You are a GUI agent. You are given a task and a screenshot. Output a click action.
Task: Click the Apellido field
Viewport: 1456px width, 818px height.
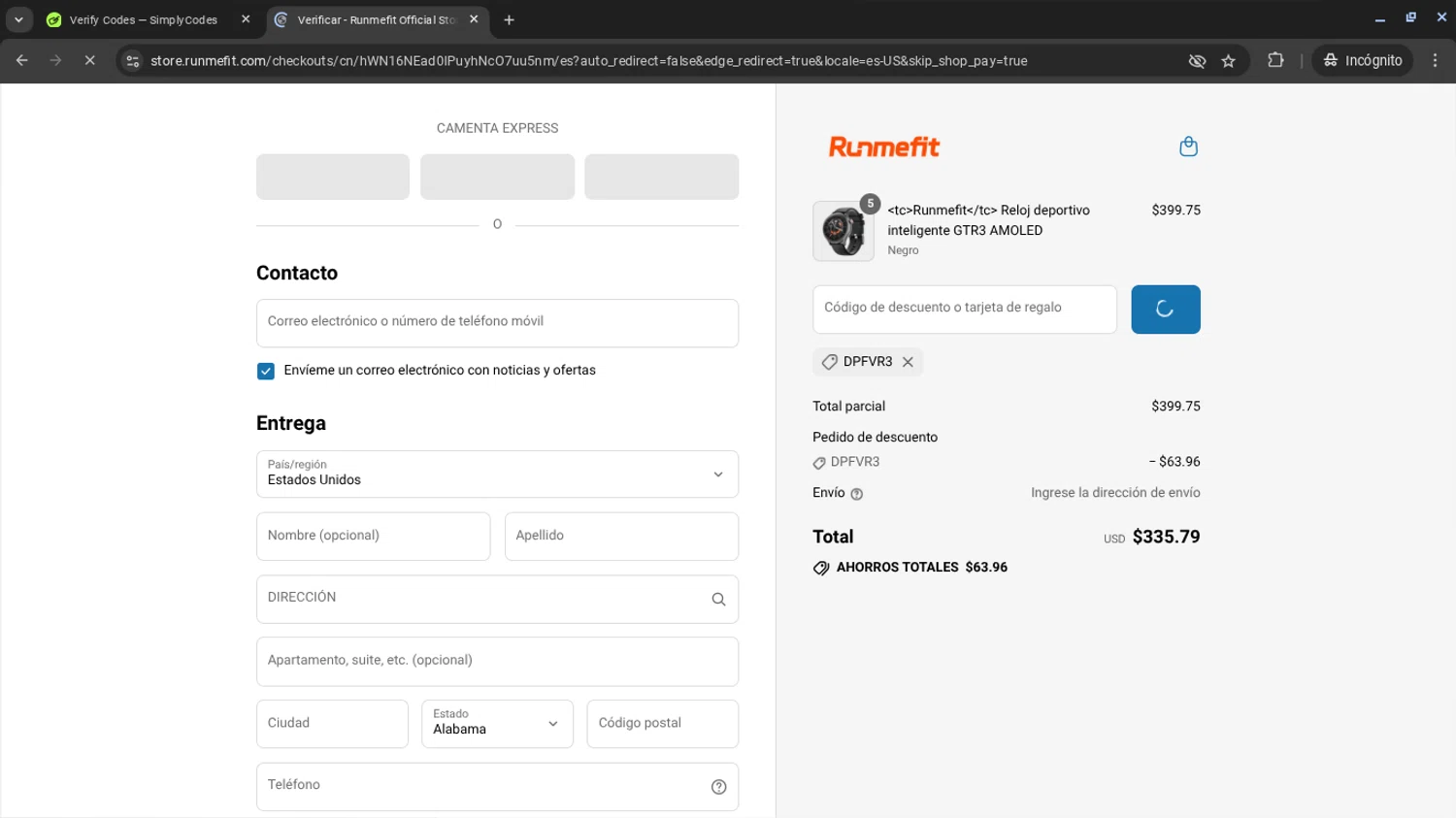621,537
